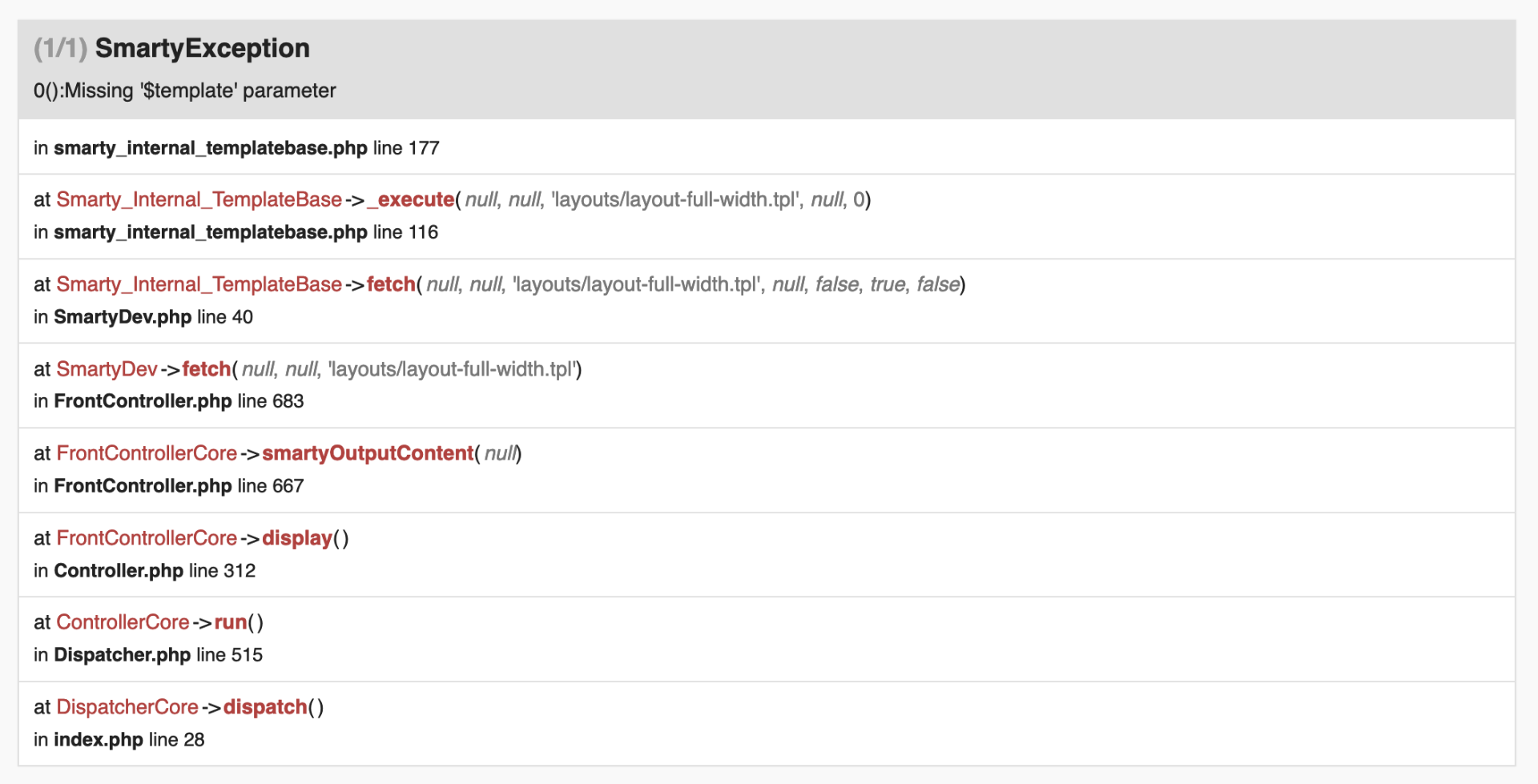Click Smarty_Internal_TemplateBase class before _execute
The width and height of the screenshot is (1538, 784).
pyautogui.click(x=199, y=199)
